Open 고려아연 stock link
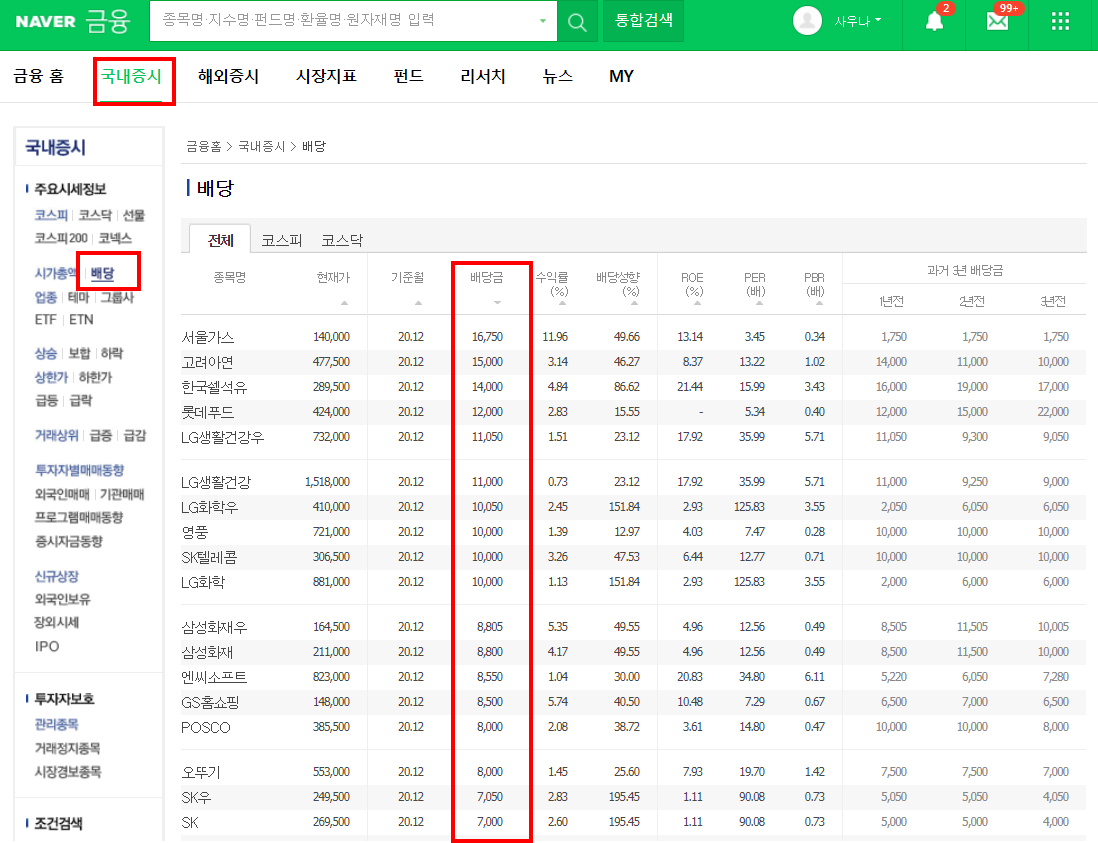The height and width of the screenshot is (843, 1098). (207, 362)
